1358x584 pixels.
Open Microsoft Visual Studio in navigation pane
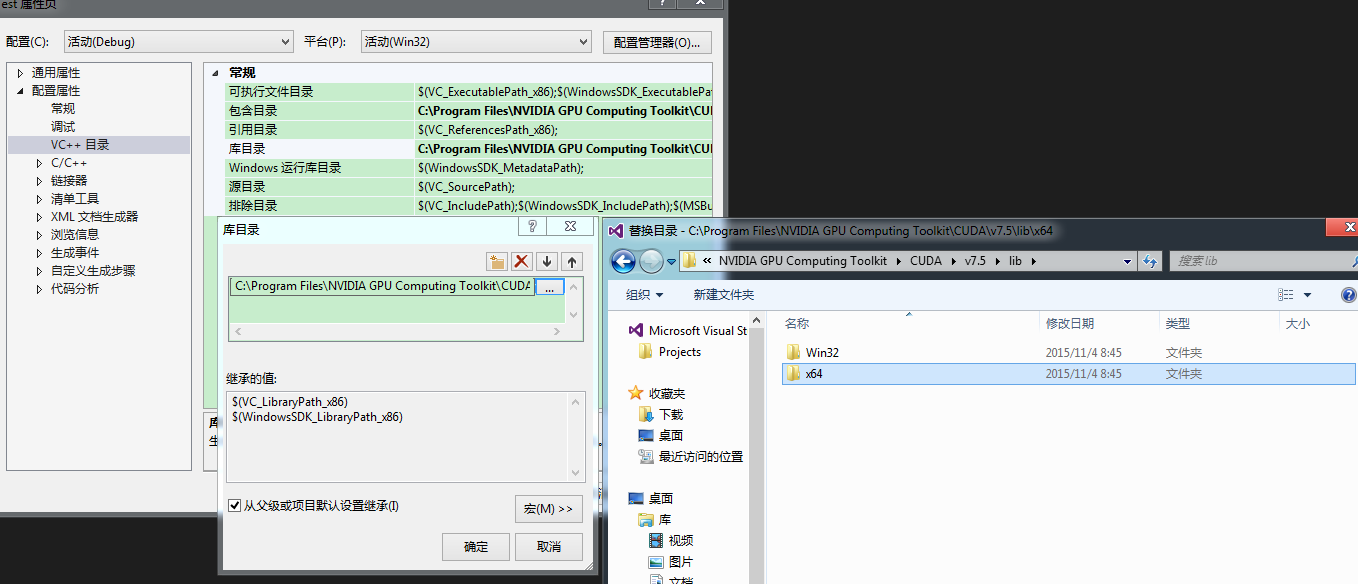point(687,330)
